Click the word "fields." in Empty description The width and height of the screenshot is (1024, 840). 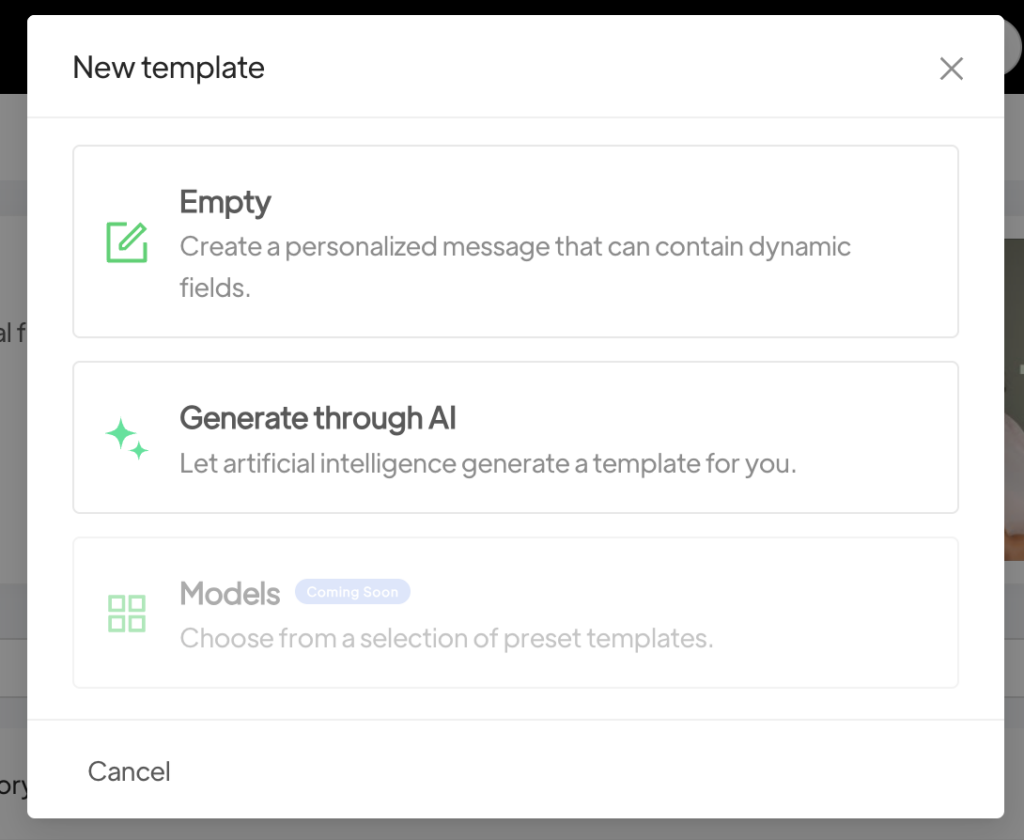[214, 289]
